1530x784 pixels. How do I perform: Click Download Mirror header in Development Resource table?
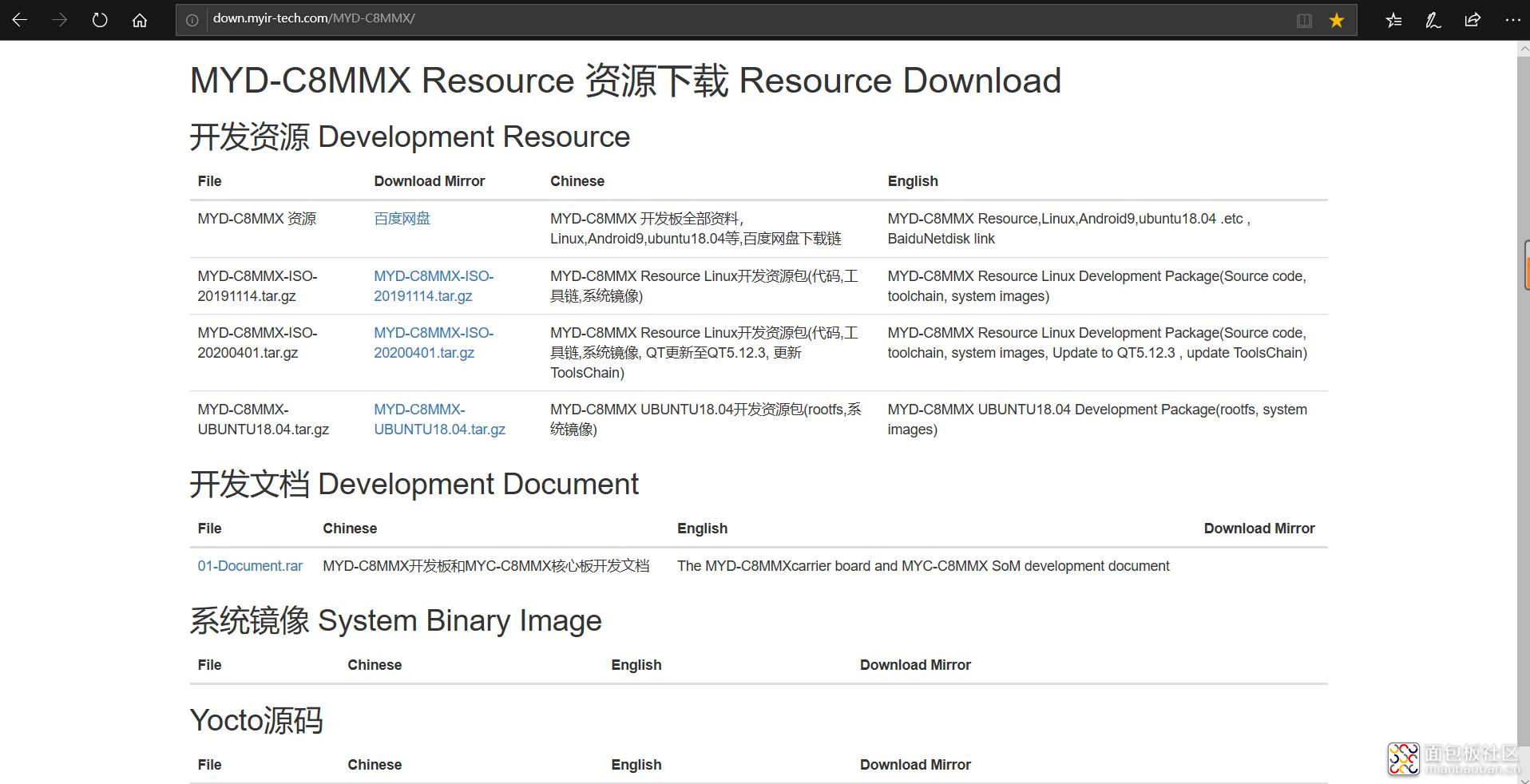(x=430, y=181)
